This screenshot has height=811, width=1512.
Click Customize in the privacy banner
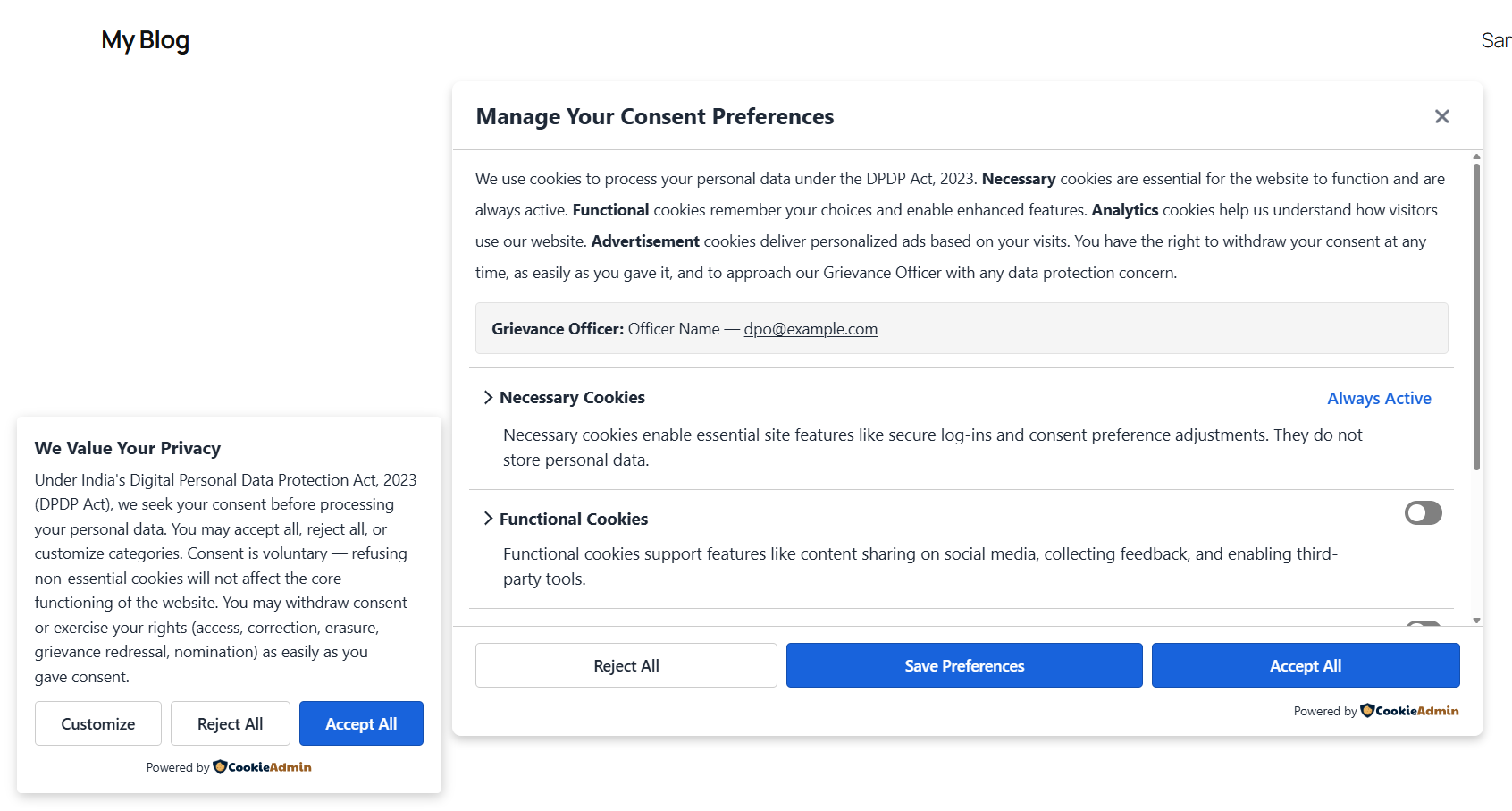tap(98, 723)
